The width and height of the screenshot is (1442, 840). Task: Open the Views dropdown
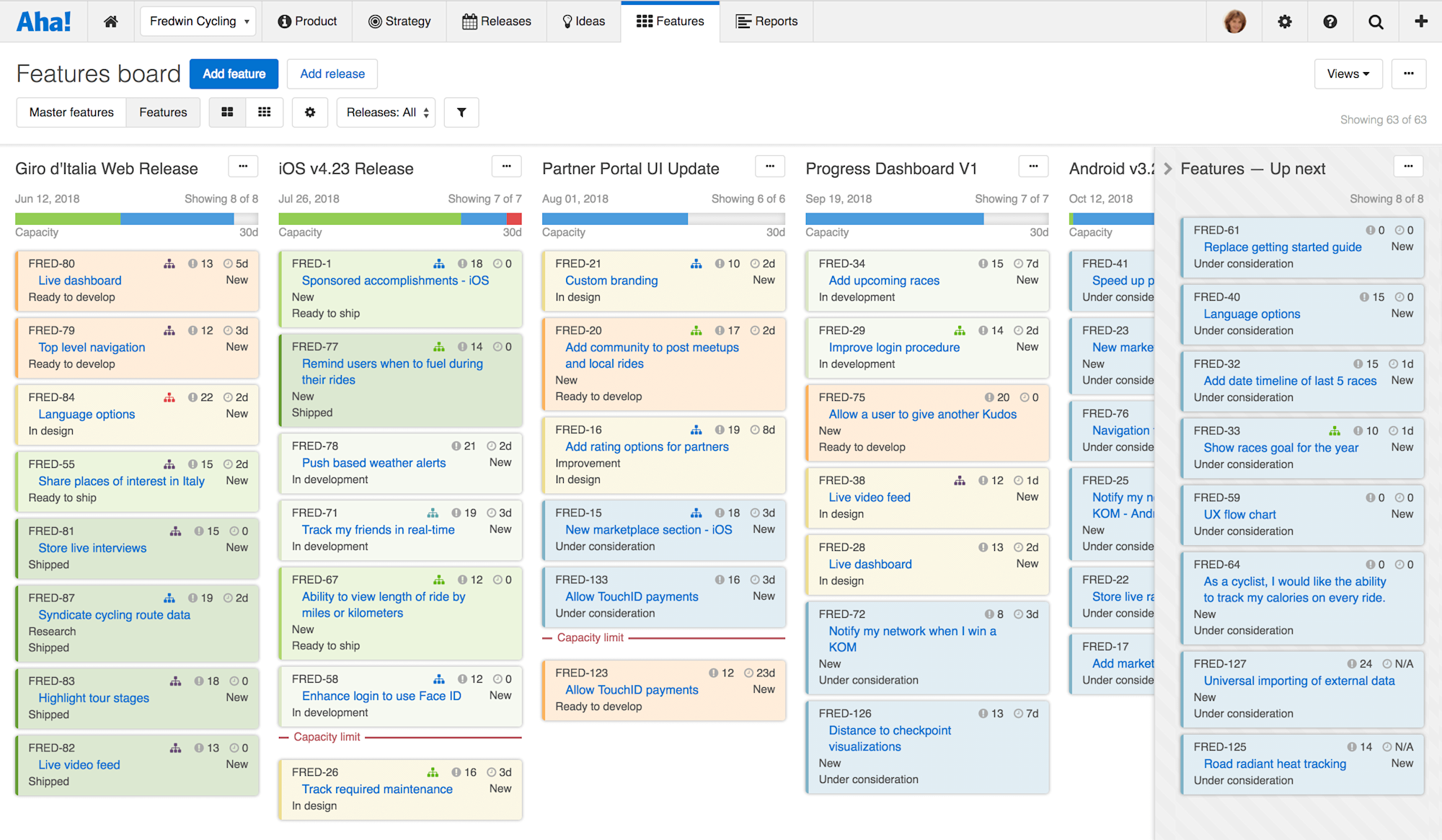[x=1348, y=74]
